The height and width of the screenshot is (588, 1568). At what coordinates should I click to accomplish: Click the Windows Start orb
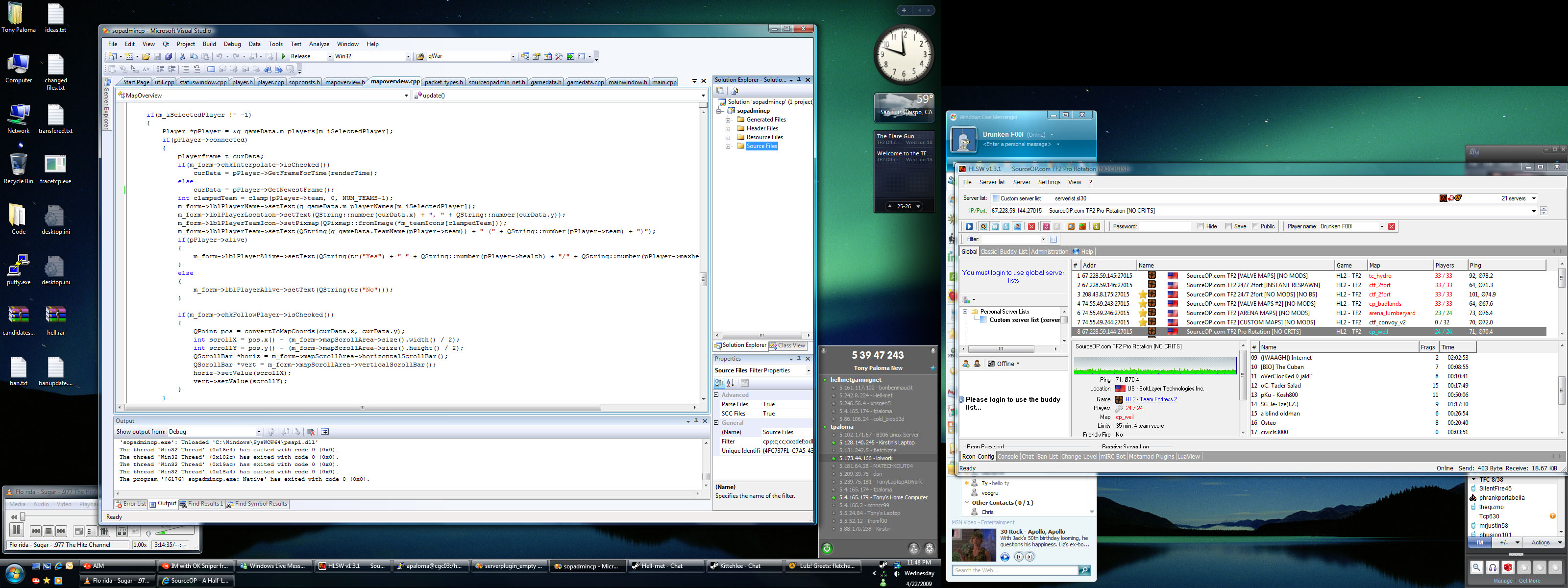[x=14, y=573]
